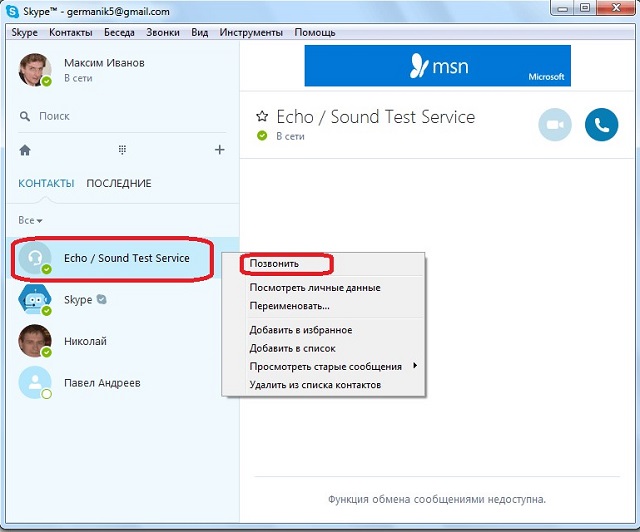Click the plus icon to add contact
Image resolution: width=640 pixels, height=532 pixels.
tap(220, 150)
